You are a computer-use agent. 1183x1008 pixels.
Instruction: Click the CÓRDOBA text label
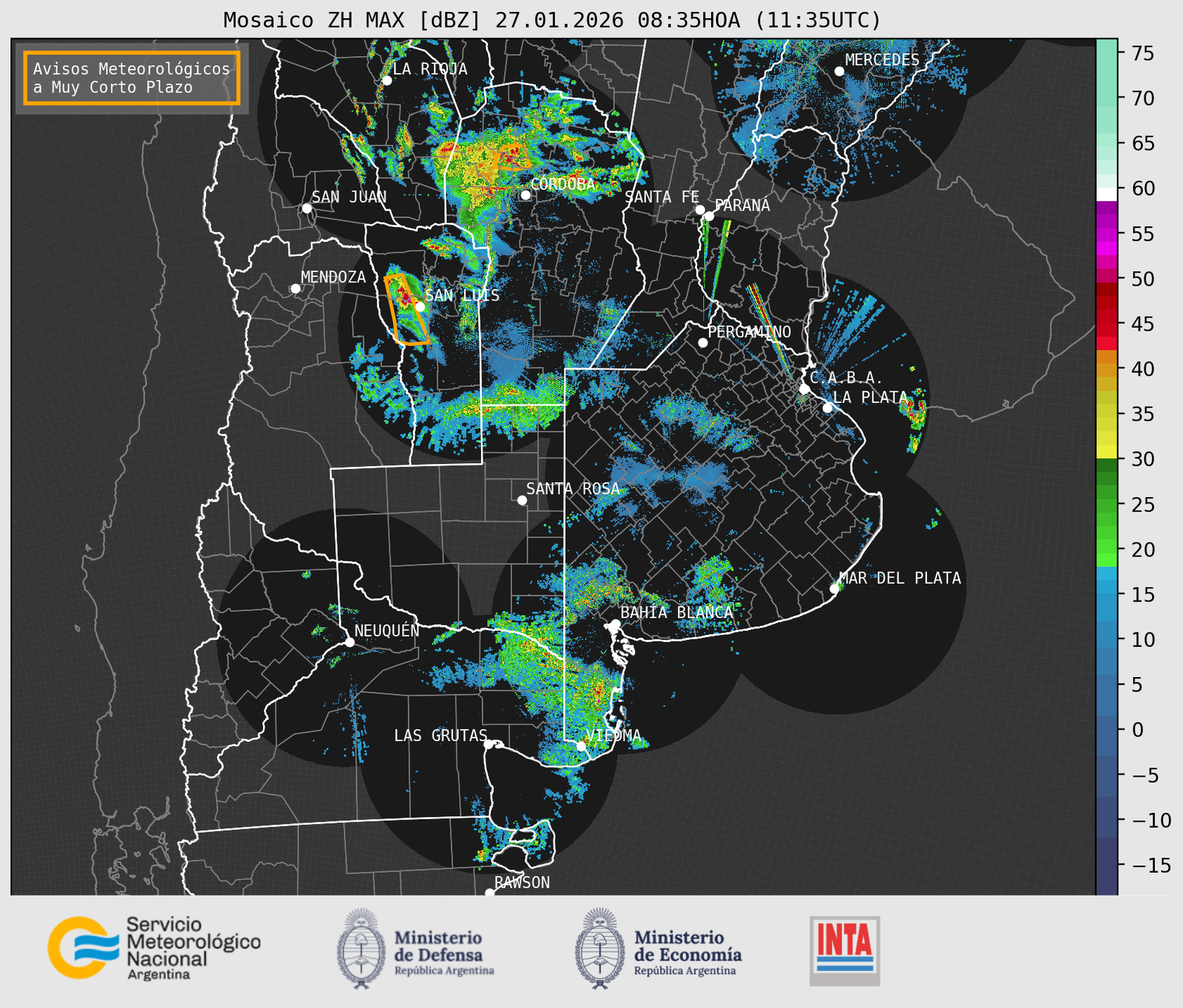562,184
